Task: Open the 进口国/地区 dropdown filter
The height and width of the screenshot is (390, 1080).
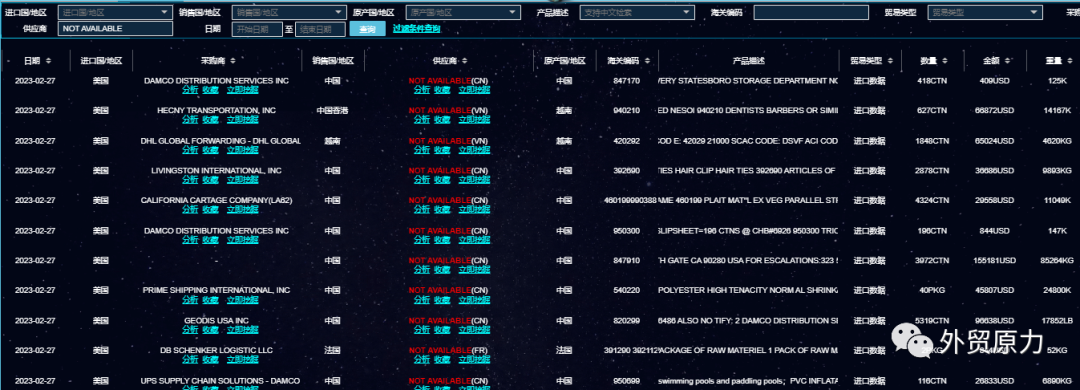Action: click(x=115, y=12)
